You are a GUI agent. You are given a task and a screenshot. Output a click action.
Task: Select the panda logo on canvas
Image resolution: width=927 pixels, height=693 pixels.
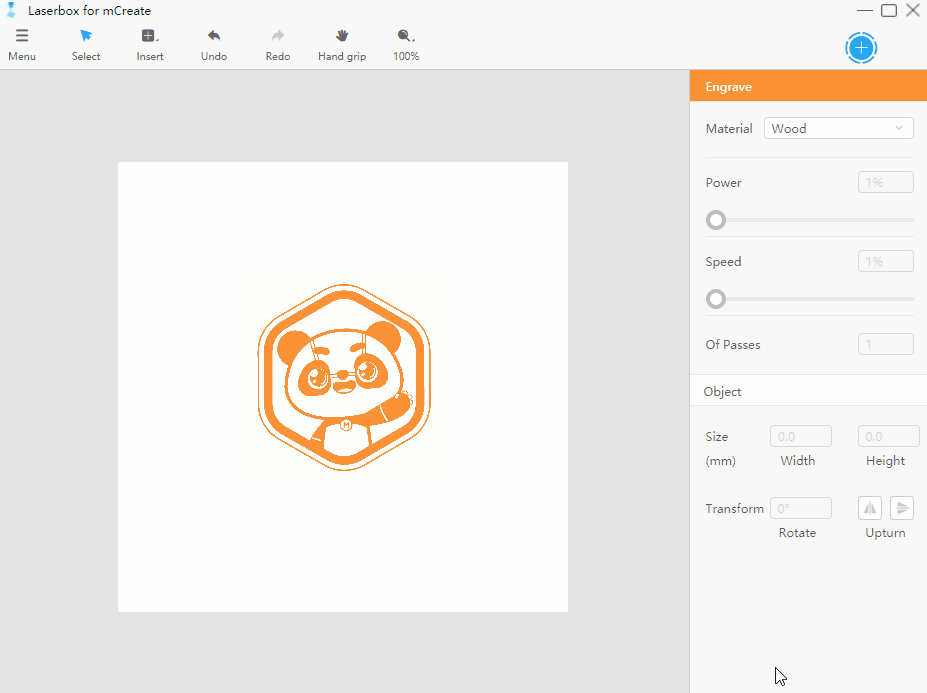click(344, 377)
